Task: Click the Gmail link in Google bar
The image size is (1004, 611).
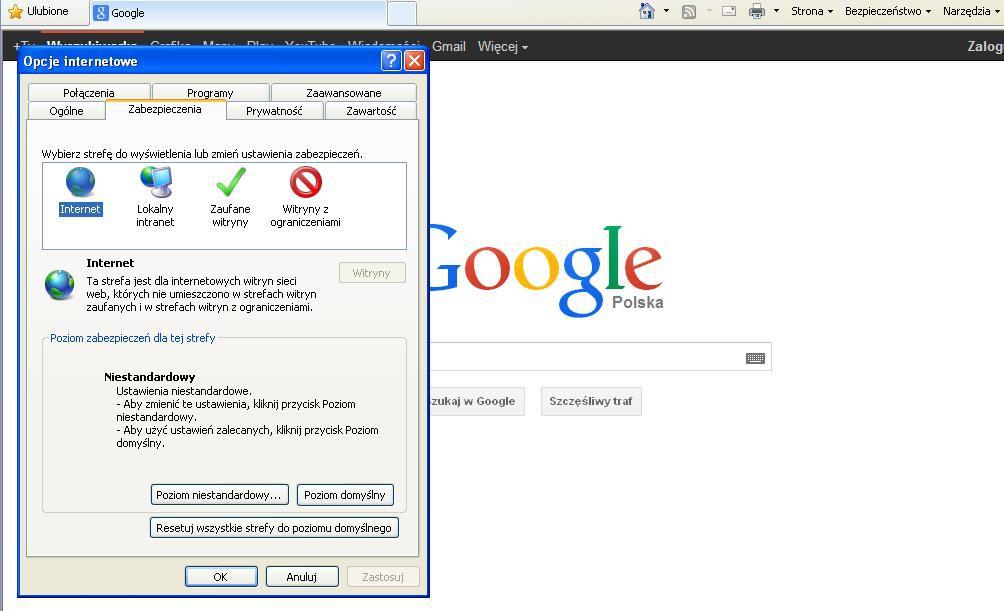Action: point(448,46)
